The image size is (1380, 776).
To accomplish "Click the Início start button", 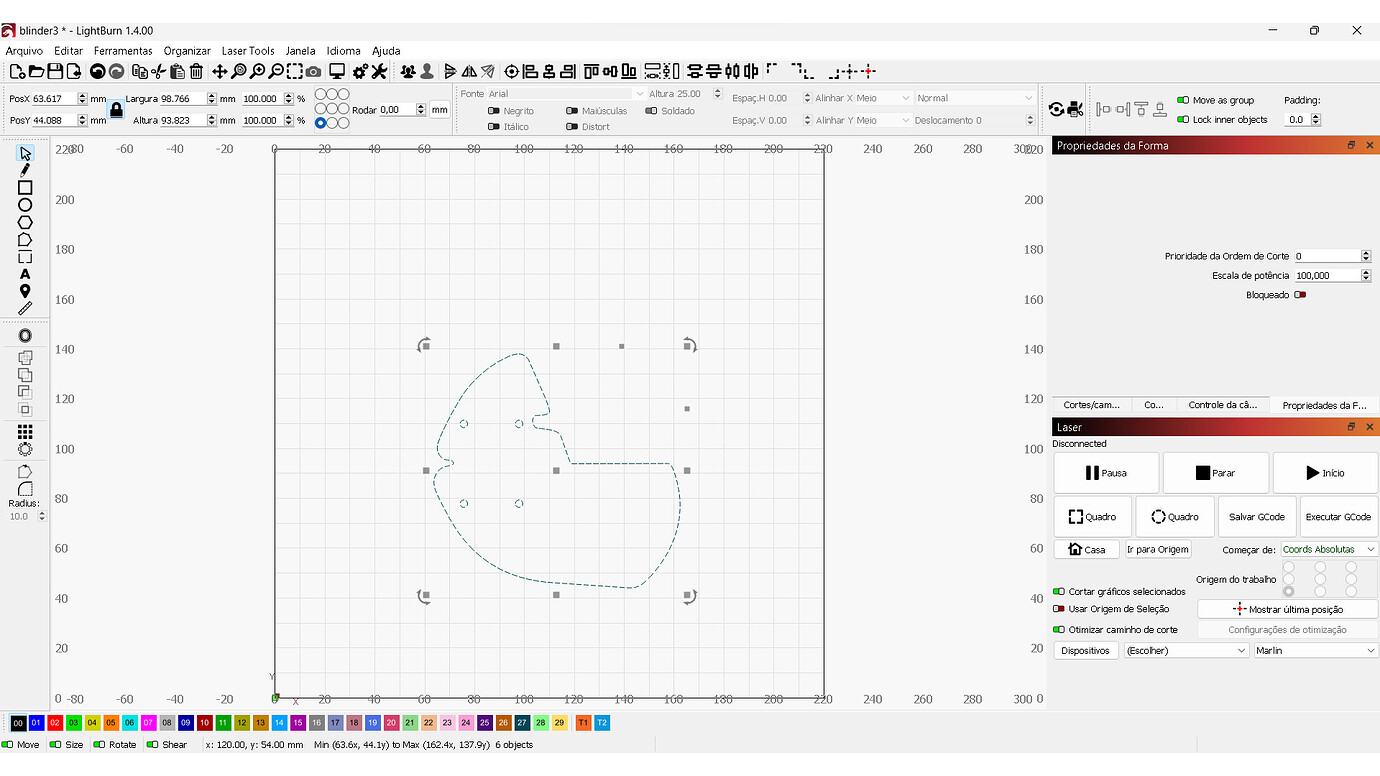I will 1325,473.
